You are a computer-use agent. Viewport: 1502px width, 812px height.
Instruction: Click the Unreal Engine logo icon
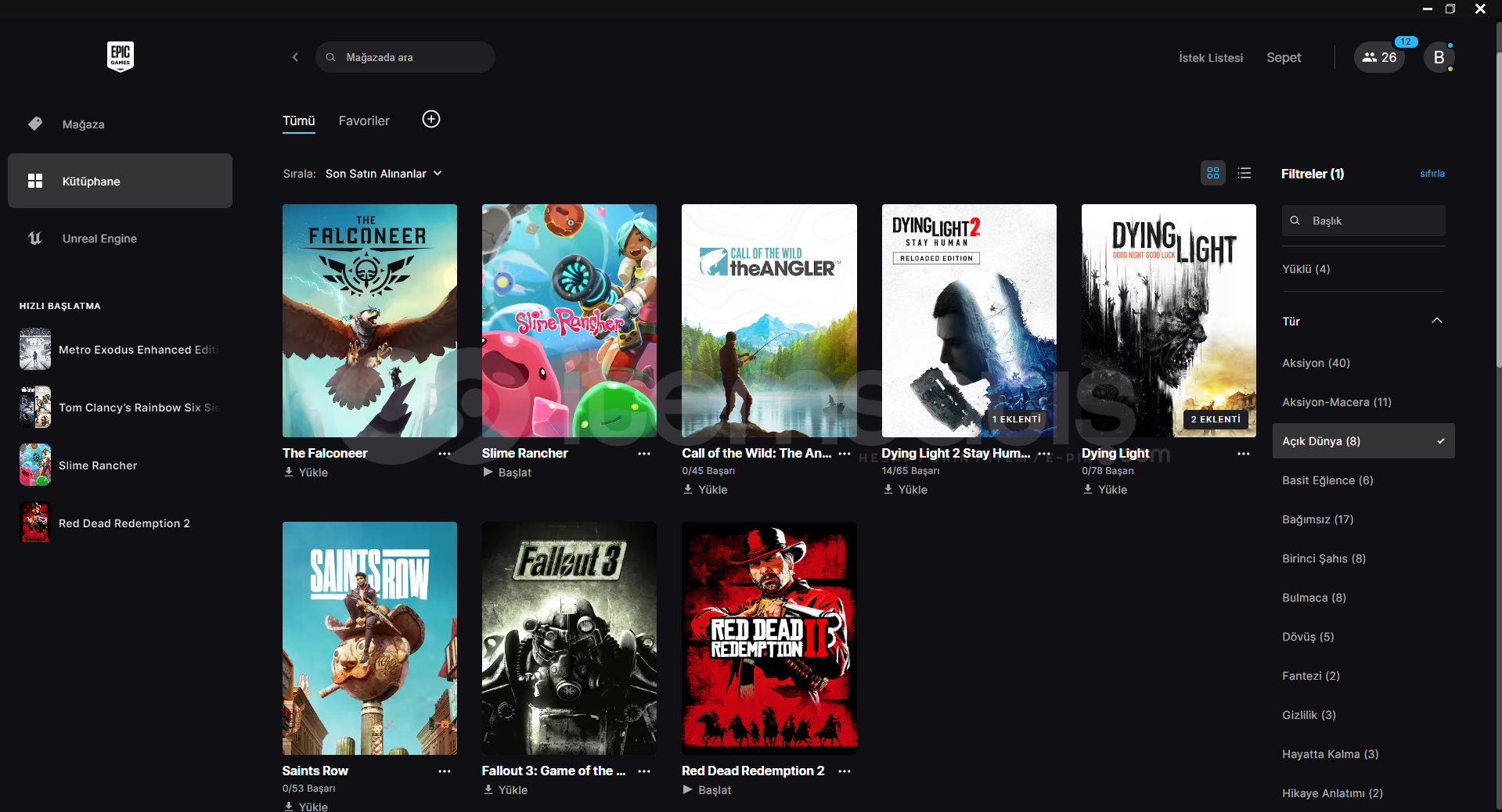pyautogui.click(x=35, y=238)
